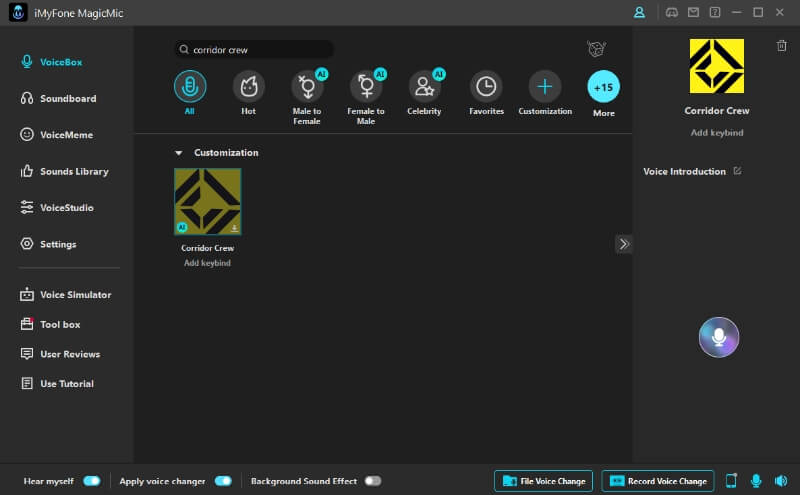The image size is (800, 495).
Task: Open the Soundboard section
Action: [58, 98]
